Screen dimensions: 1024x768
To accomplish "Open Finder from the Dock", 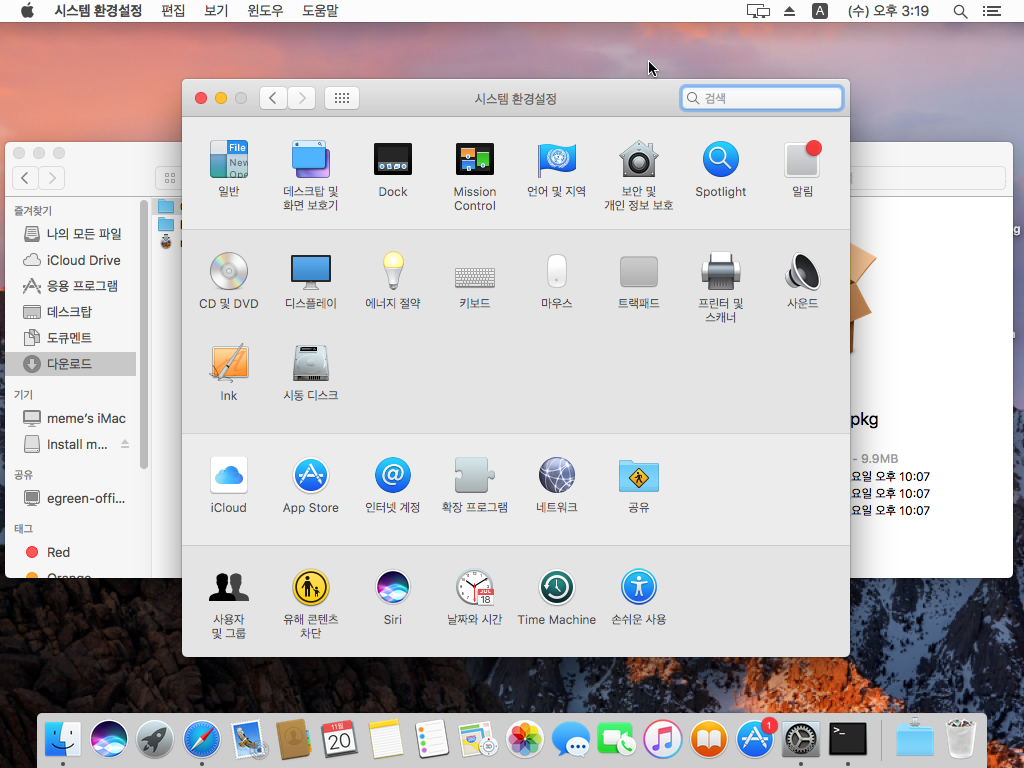I will click(x=63, y=739).
